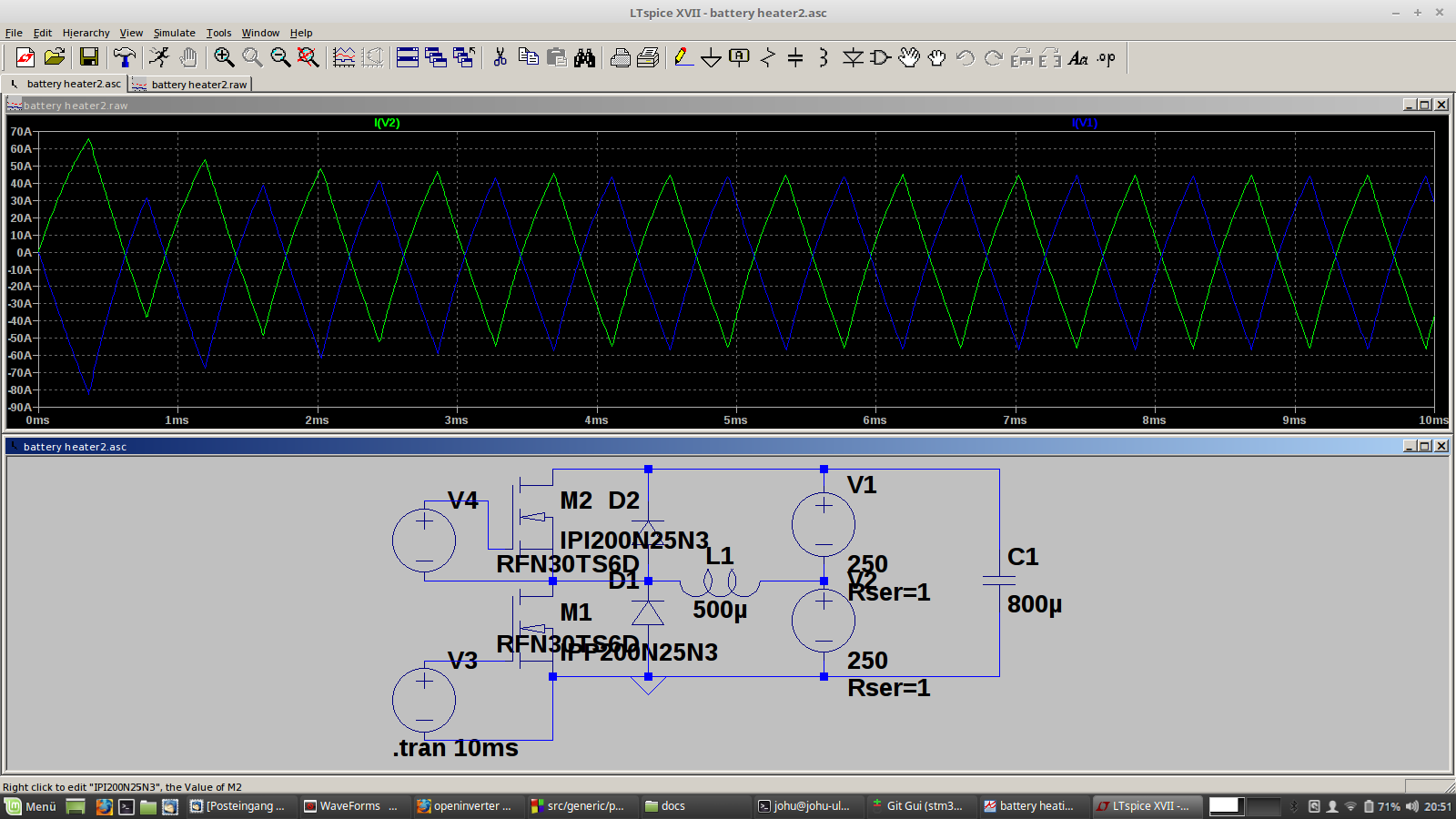Click the SPICE directive .op icon

[1106, 58]
